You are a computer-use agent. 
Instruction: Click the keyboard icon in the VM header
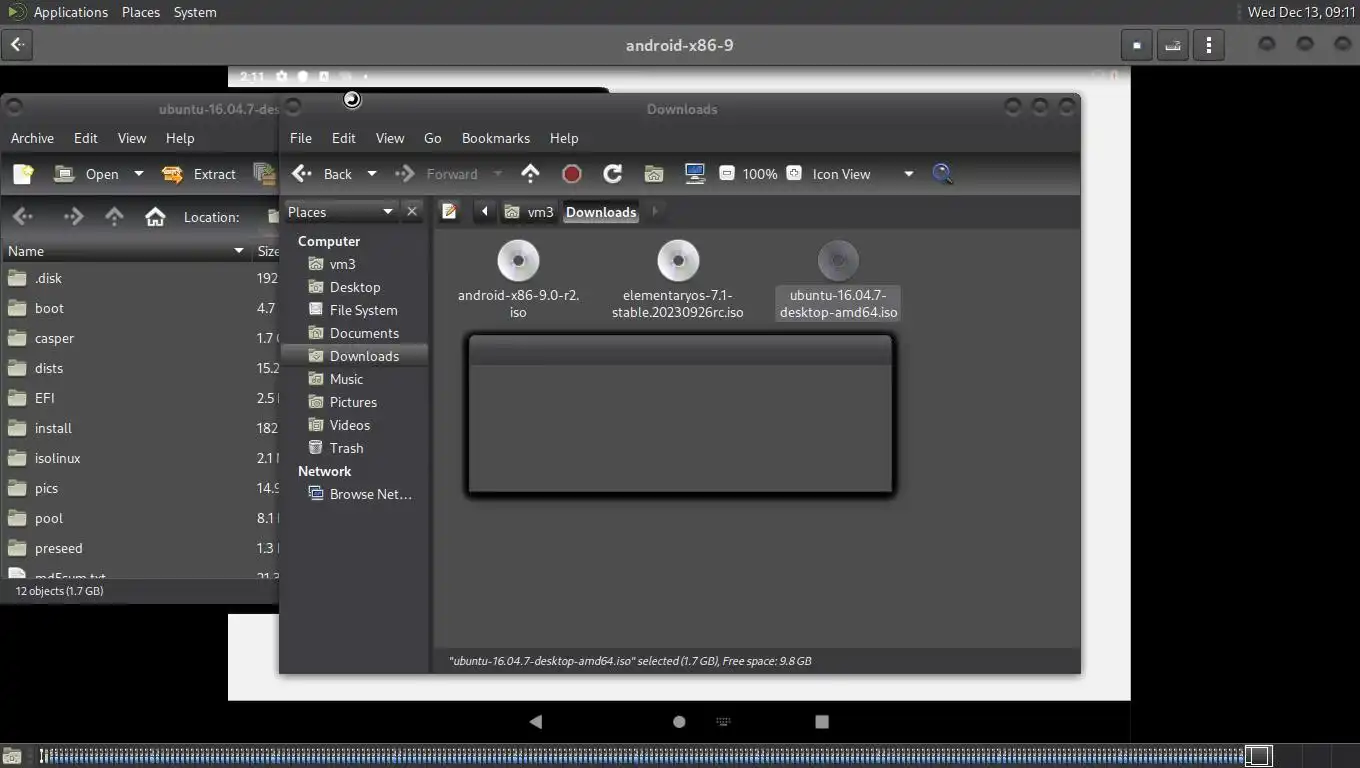pos(1173,45)
